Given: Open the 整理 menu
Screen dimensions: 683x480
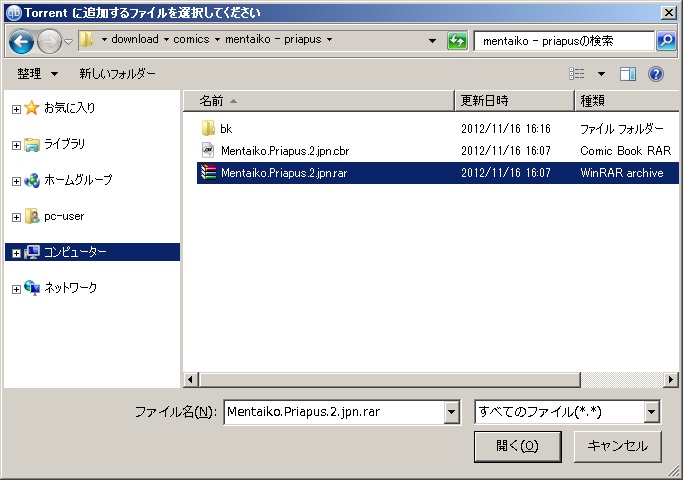Looking at the screenshot, I should point(38,74).
